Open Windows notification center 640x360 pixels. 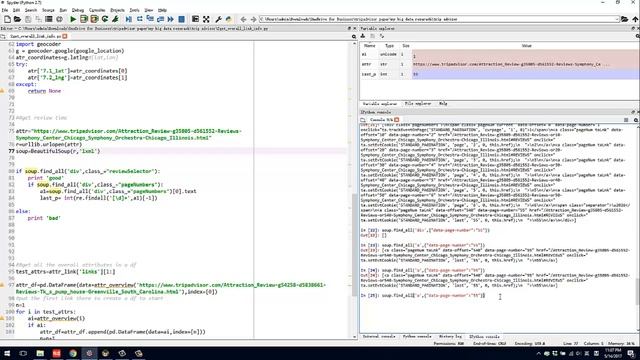coord(631,353)
